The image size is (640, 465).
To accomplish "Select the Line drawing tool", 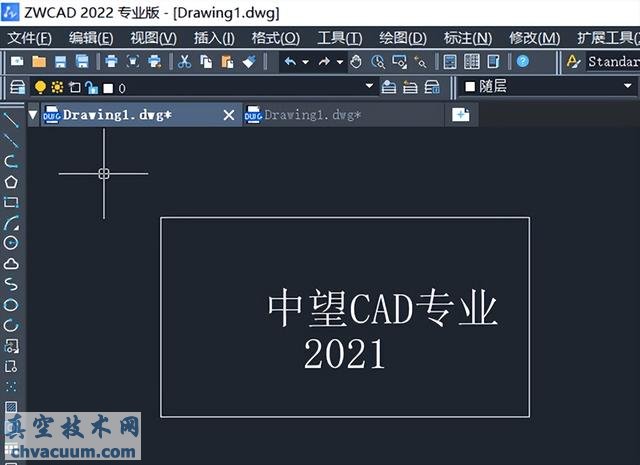I will [11, 119].
